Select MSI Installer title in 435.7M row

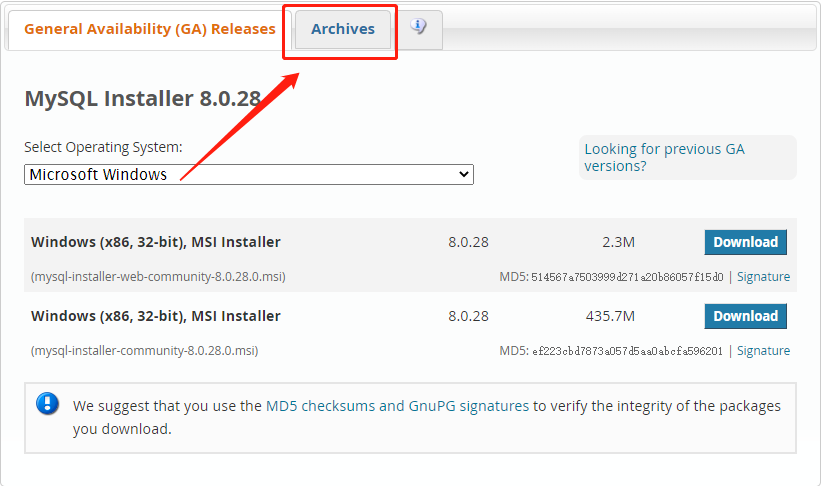coord(156,316)
